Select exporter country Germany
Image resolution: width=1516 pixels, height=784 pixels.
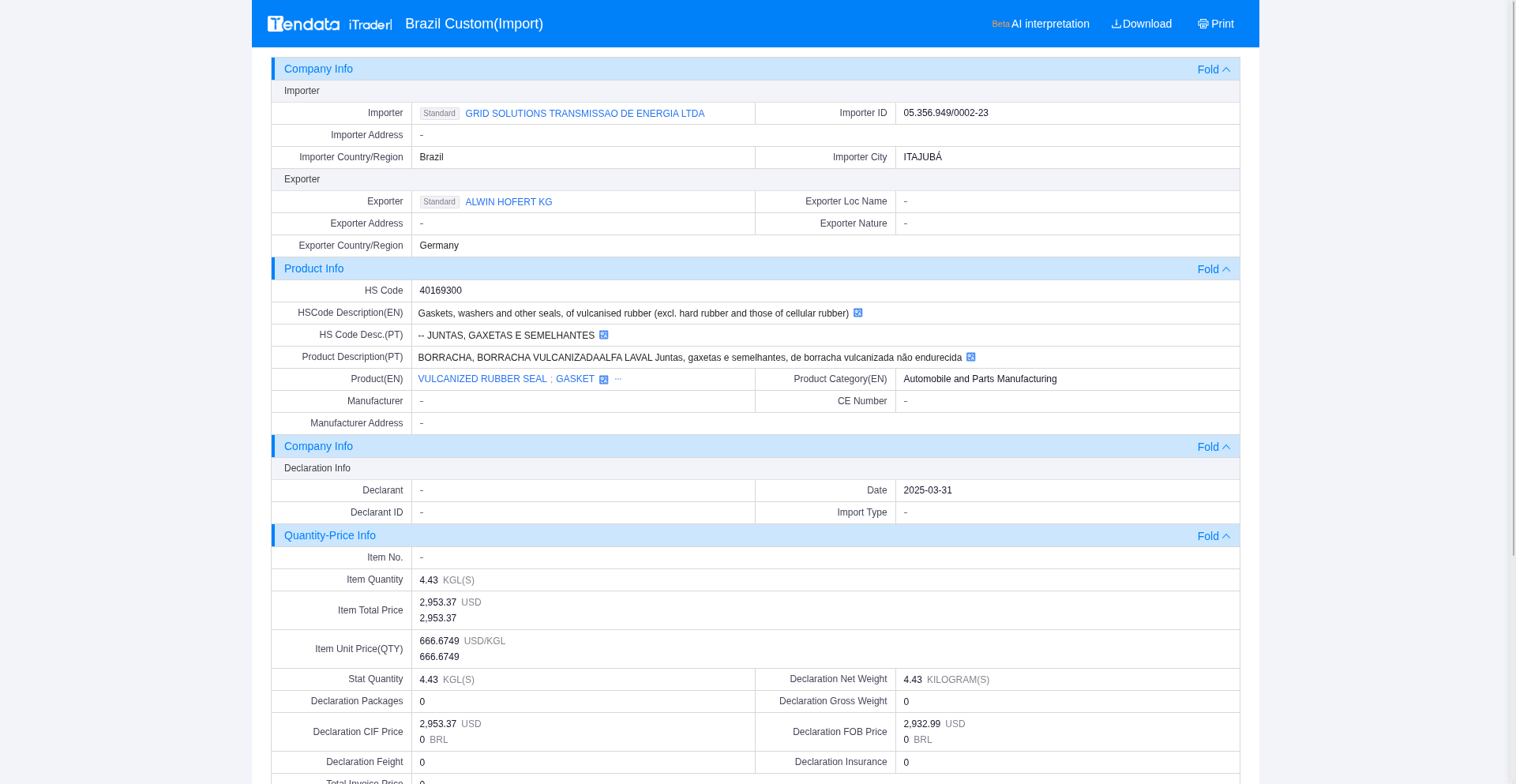(x=439, y=246)
